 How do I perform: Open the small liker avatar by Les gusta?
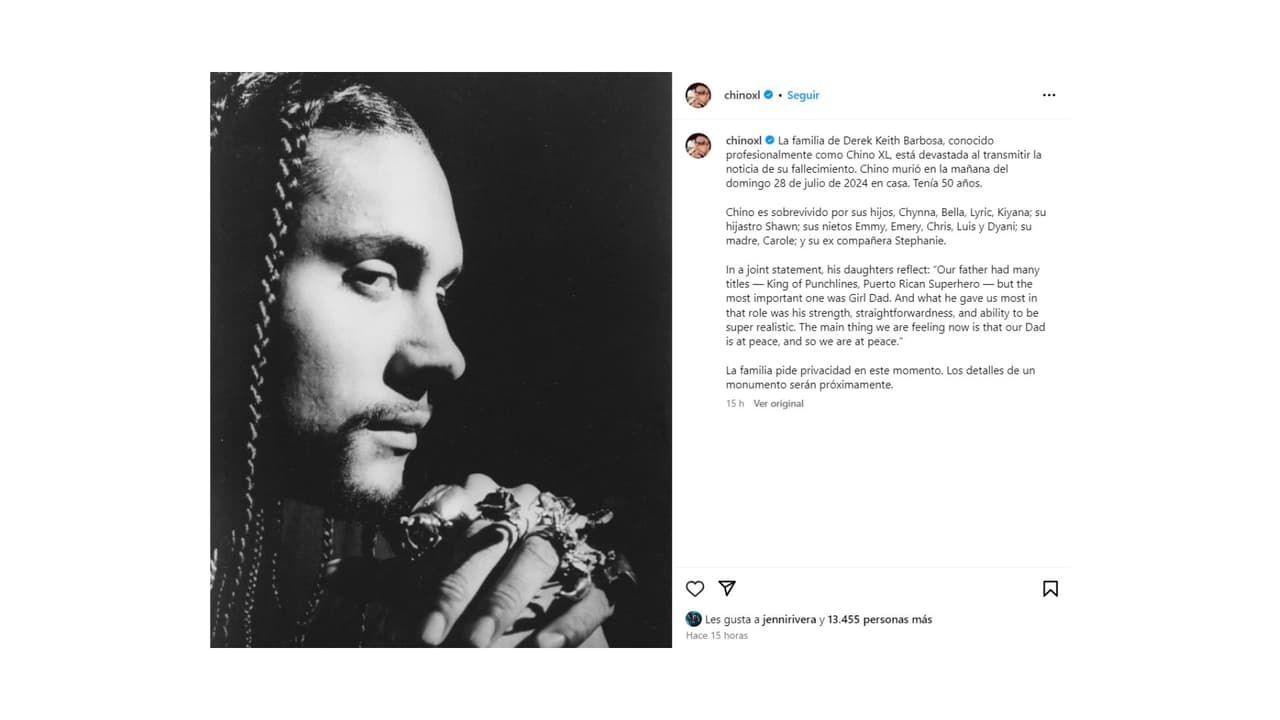click(x=693, y=619)
